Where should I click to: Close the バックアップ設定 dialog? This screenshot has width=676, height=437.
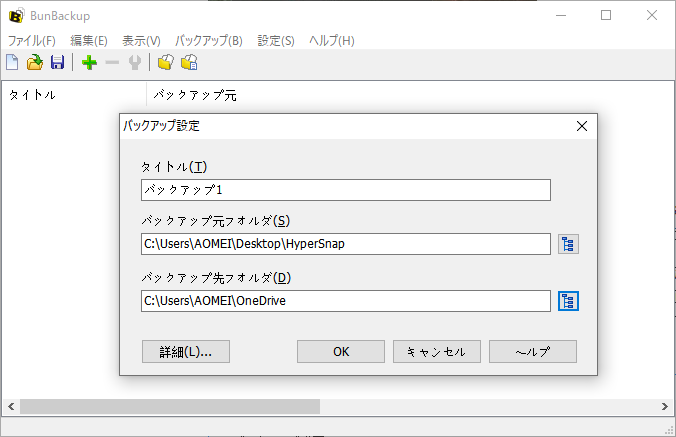[x=582, y=126]
